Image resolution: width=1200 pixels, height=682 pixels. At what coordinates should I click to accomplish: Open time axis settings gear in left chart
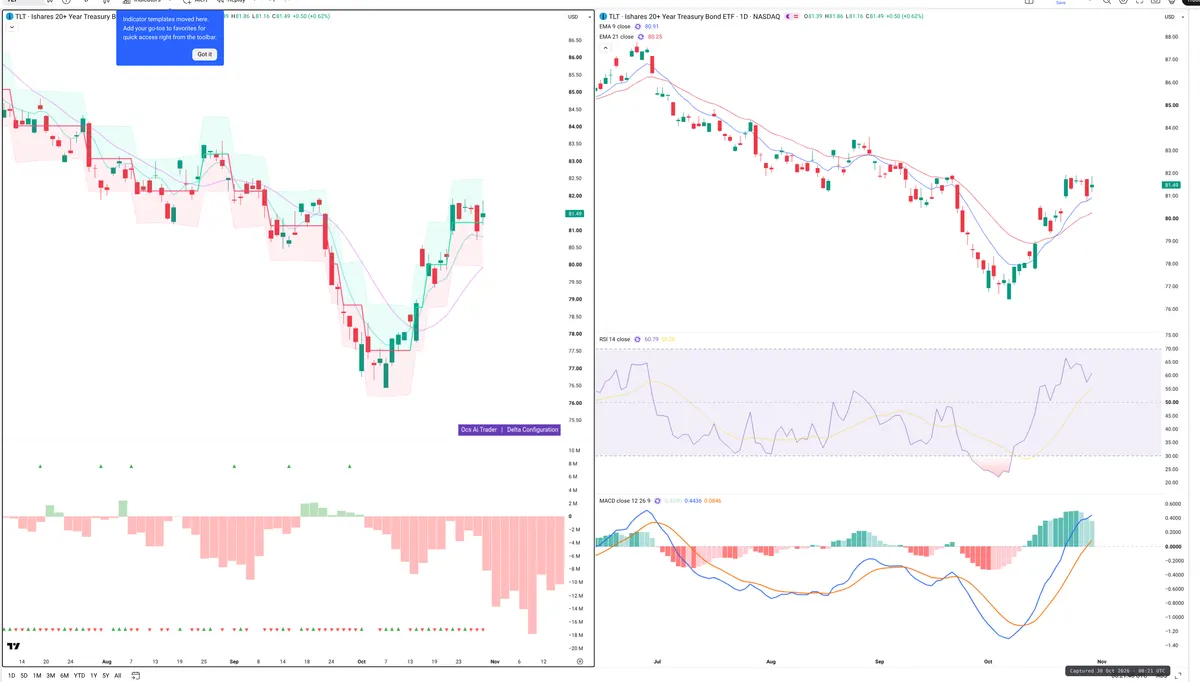coord(580,662)
